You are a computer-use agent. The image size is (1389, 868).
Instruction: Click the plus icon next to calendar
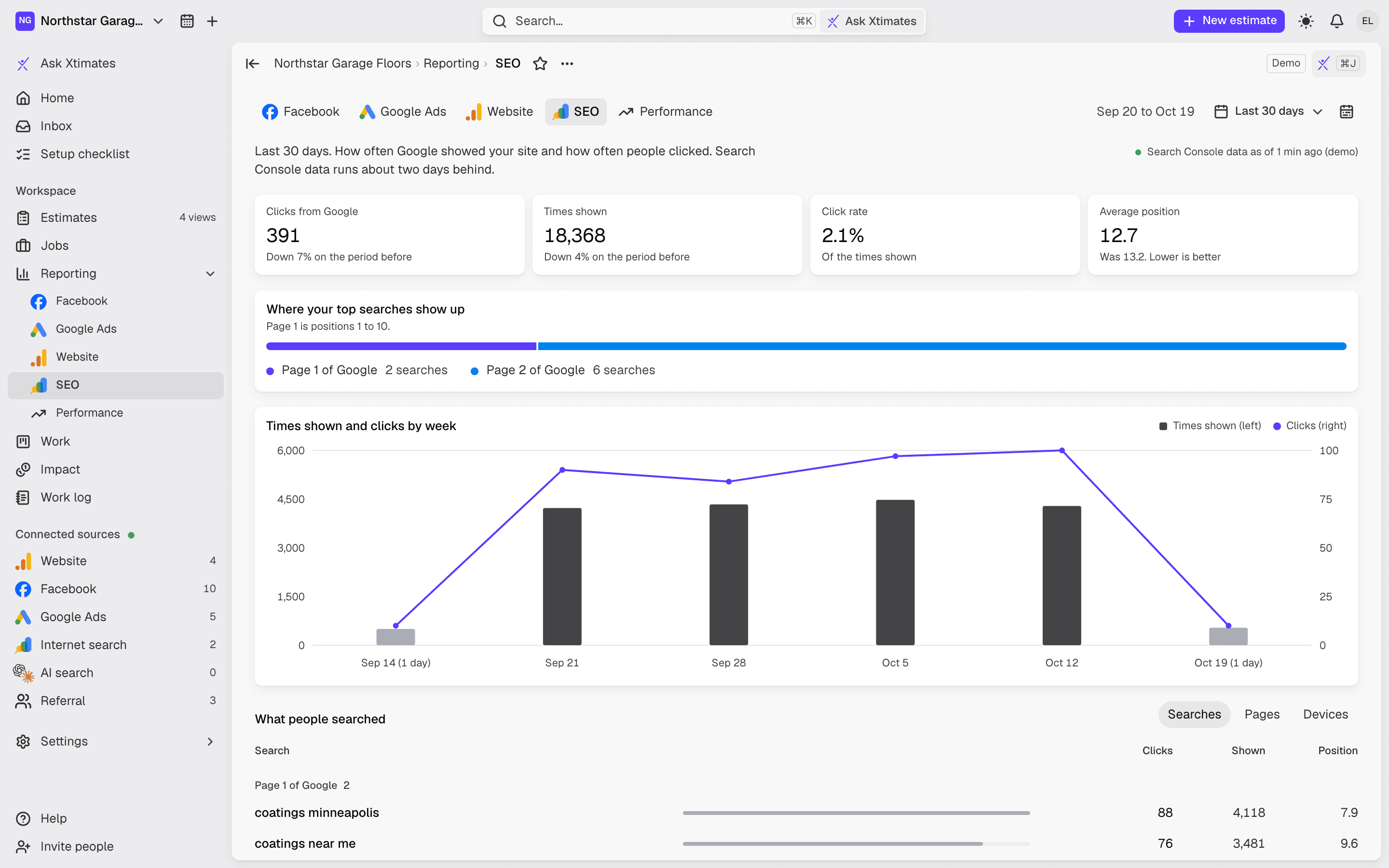click(212, 21)
